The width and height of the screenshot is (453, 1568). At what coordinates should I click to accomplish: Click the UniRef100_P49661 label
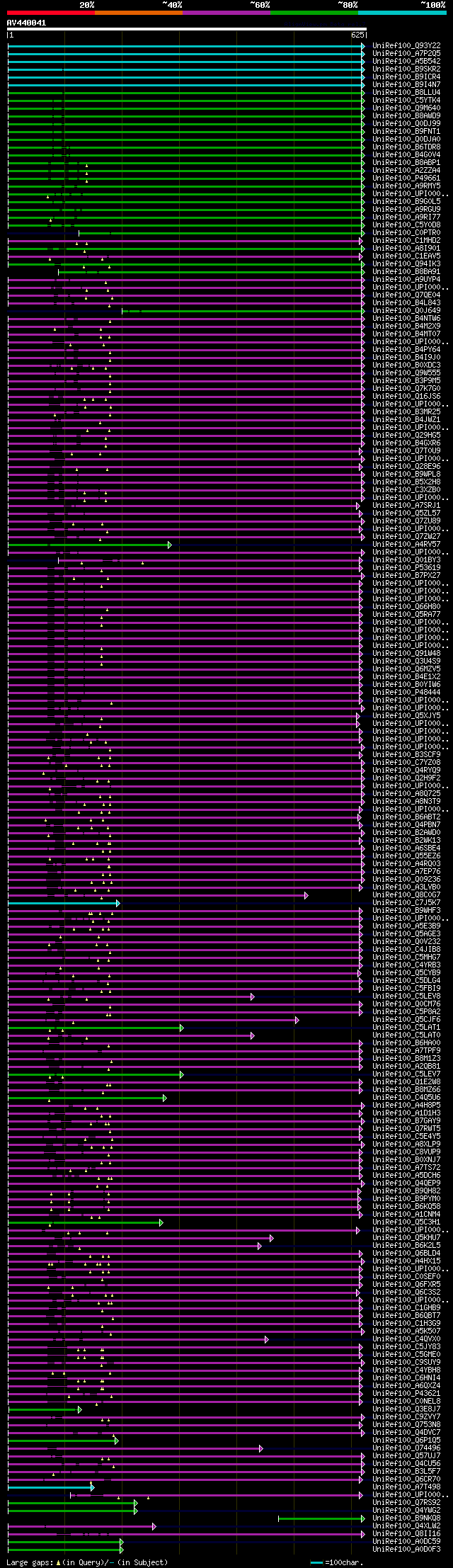coord(406,178)
